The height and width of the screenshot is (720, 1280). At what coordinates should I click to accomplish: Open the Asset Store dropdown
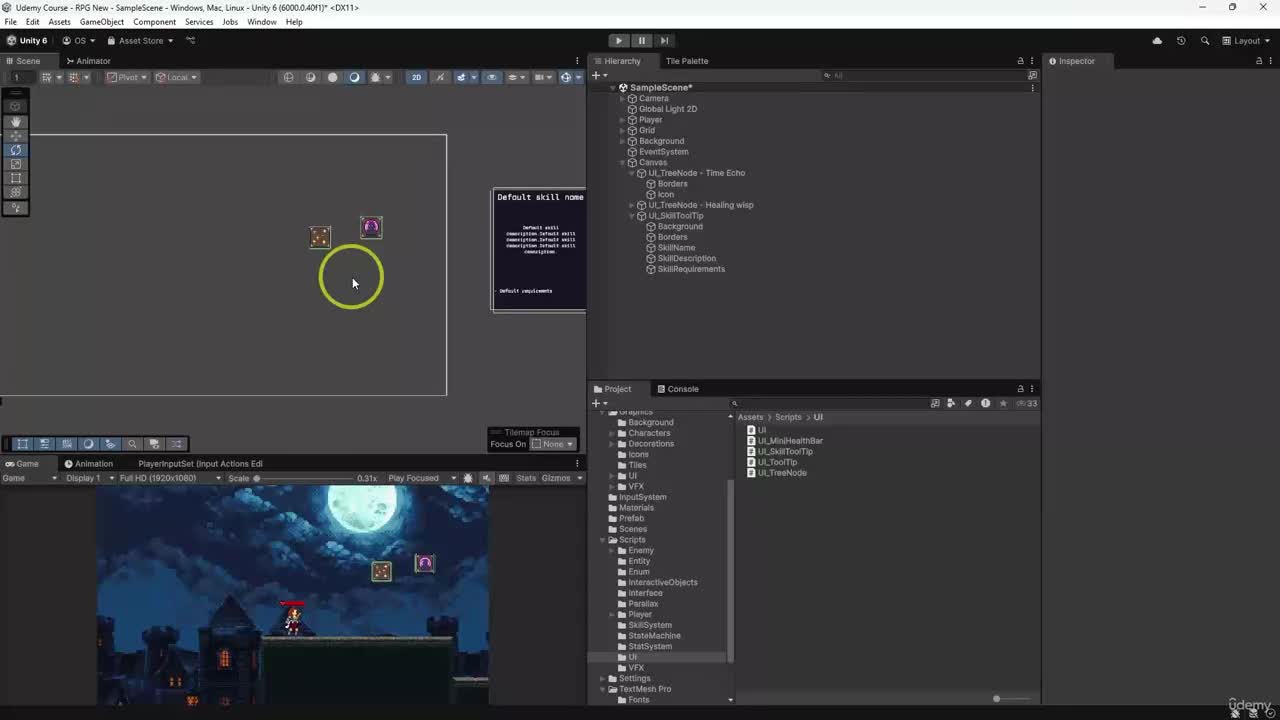pos(140,41)
